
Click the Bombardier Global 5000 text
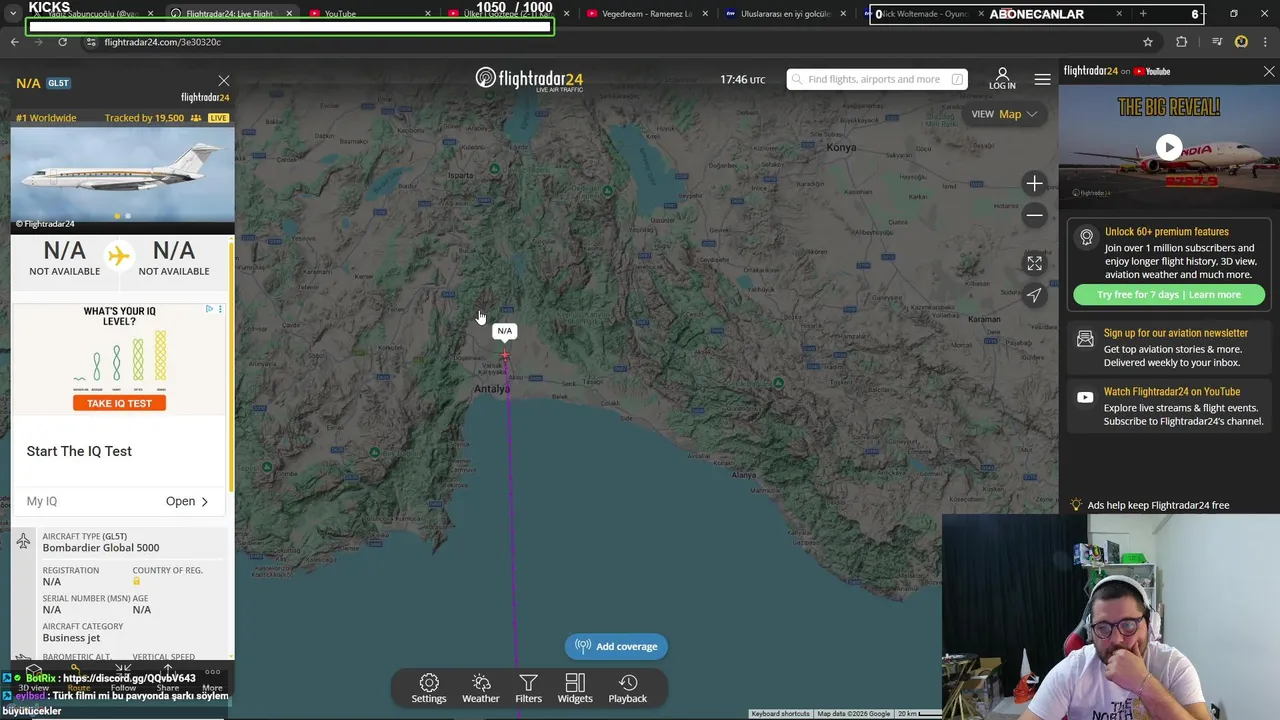point(101,548)
